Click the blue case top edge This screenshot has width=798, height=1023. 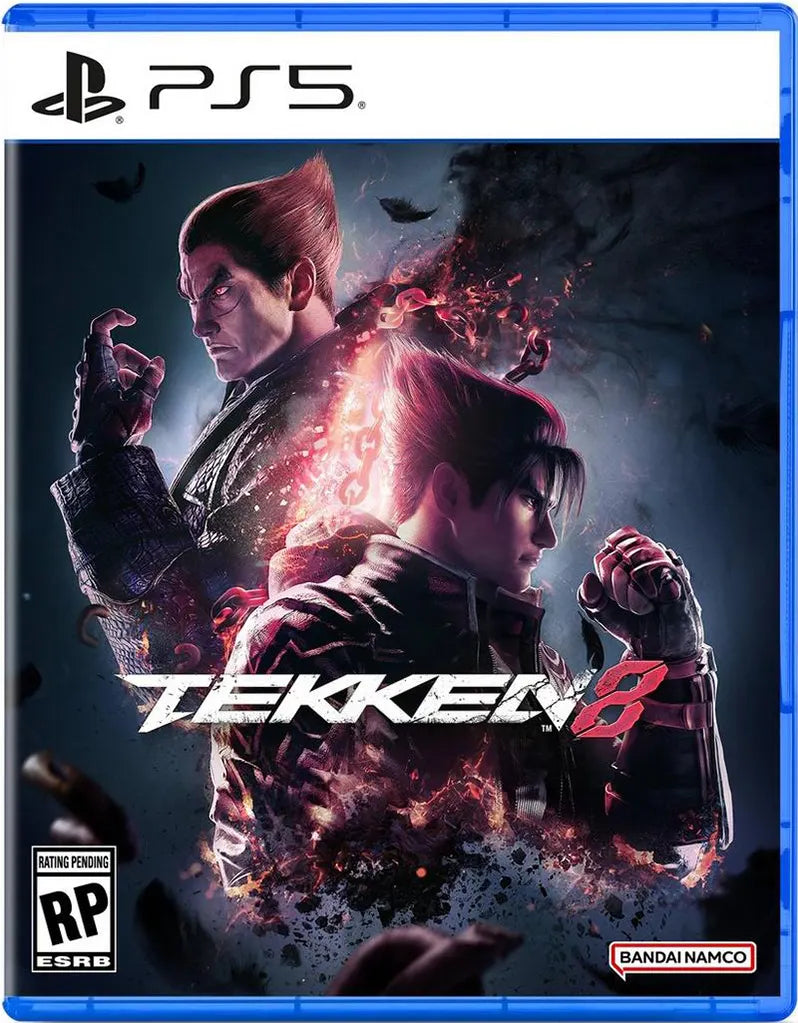click(399, 17)
